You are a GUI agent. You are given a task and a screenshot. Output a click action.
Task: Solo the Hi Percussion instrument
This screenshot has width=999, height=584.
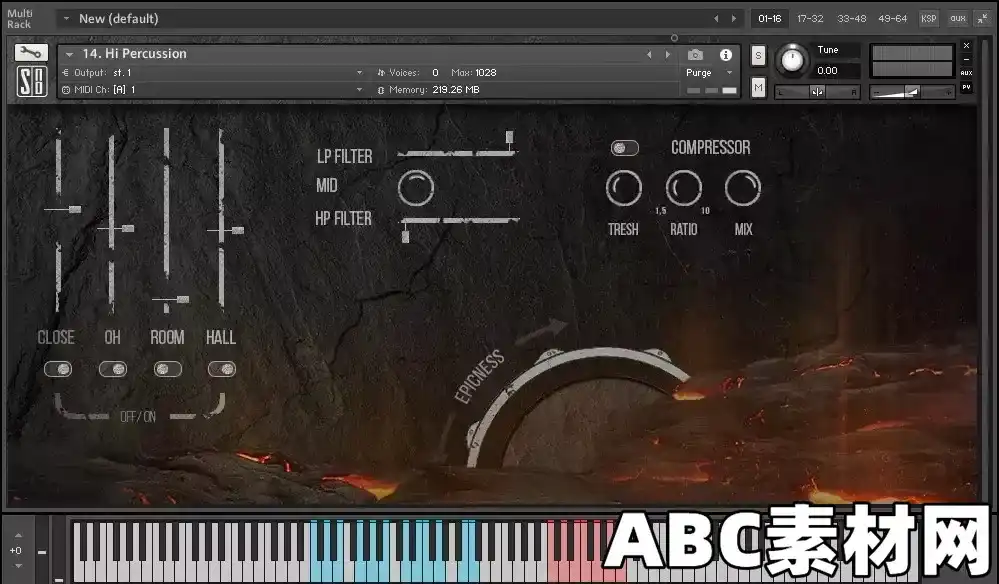click(x=757, y=56)
